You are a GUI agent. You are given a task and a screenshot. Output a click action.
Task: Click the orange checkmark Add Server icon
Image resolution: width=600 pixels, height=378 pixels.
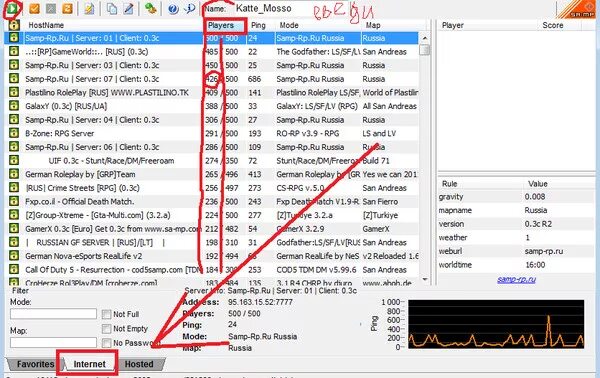(x=34, y=8)
